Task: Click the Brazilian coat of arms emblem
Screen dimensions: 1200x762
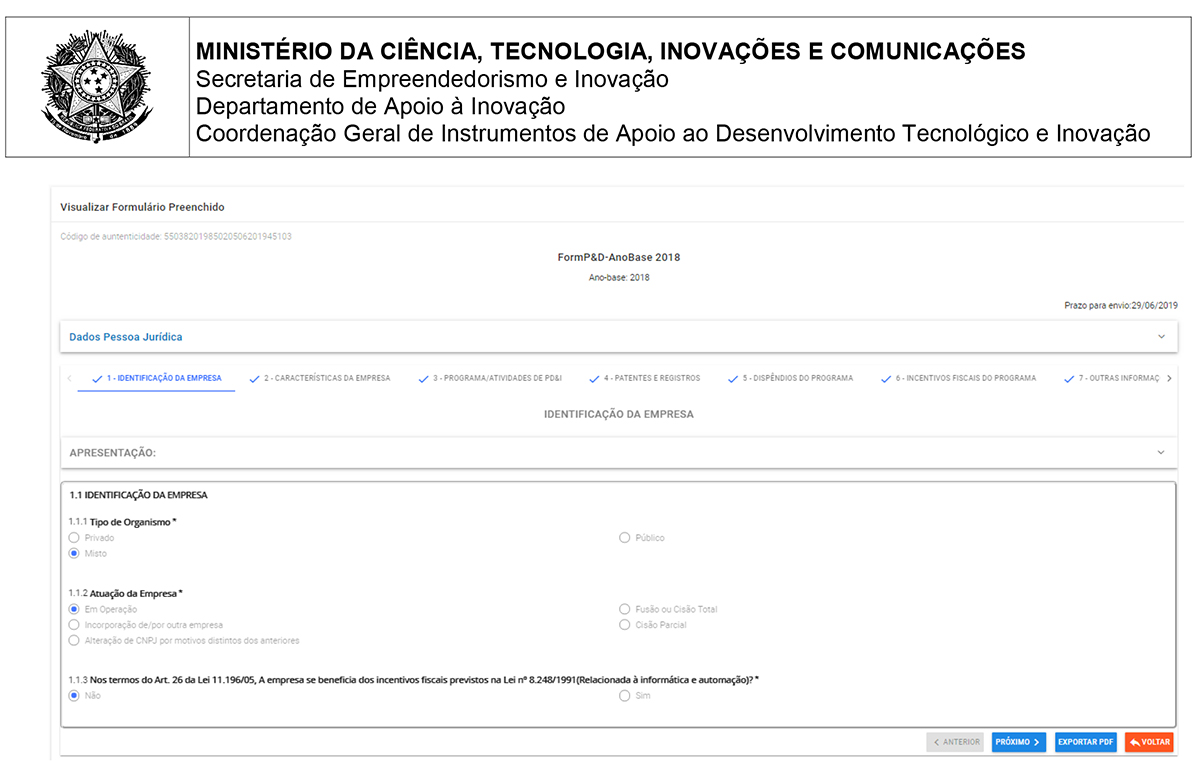Action: pyautogui.click(x=97, y=85)
